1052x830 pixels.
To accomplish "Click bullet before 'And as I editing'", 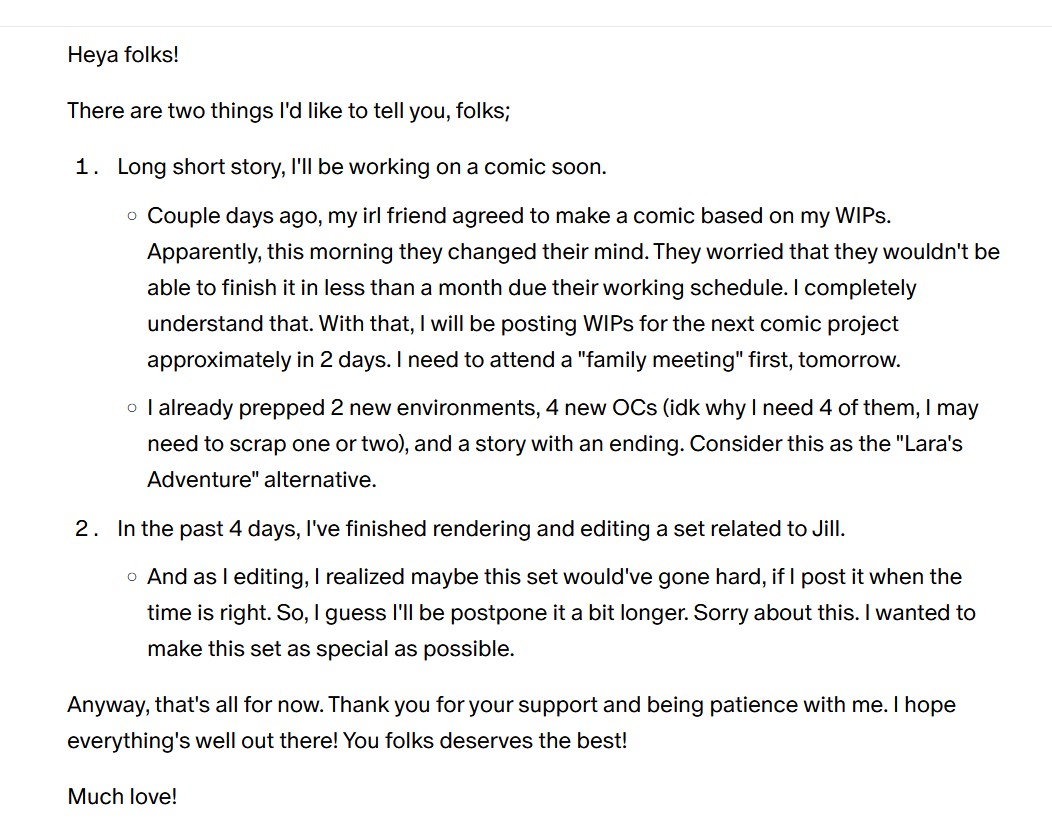I will coord(132,577).
